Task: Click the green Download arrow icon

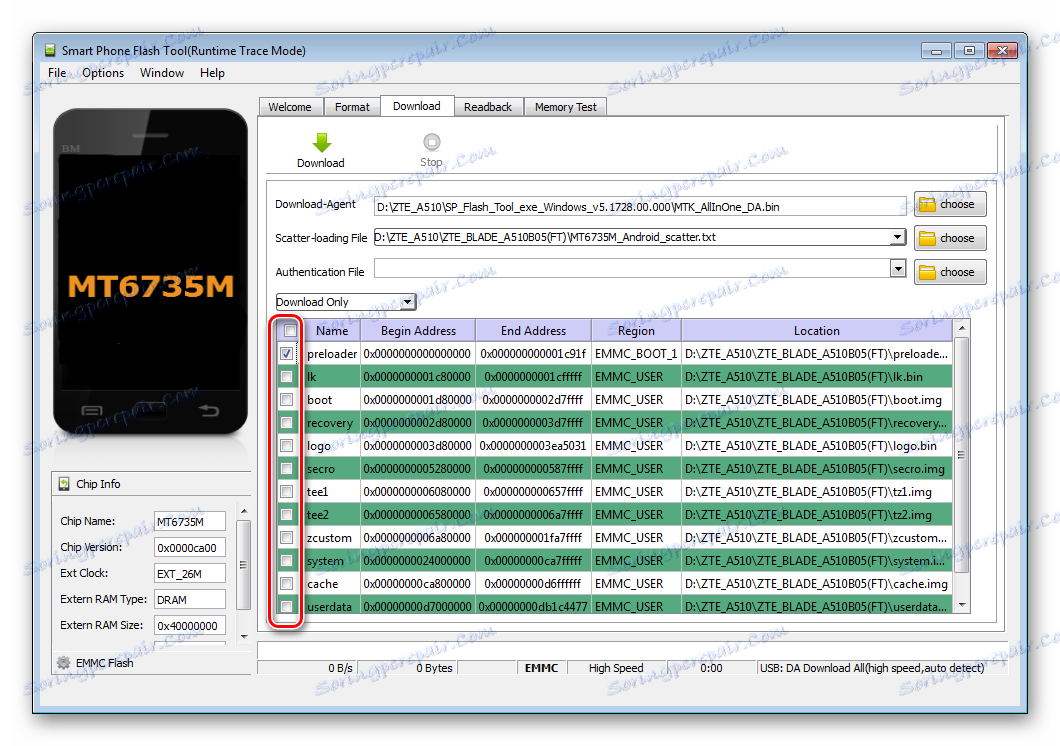Action: 320,142
